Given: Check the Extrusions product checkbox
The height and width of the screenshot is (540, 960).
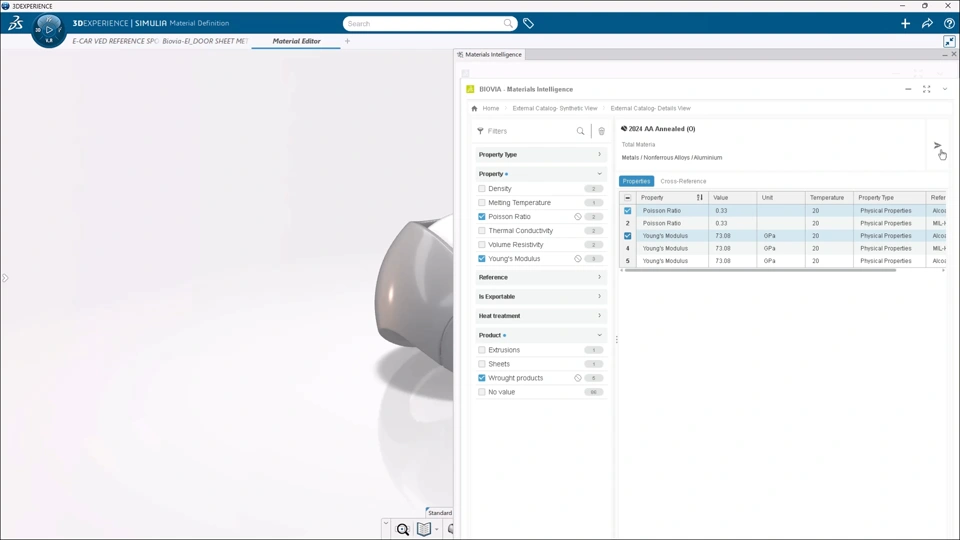Looking at the screenshot, I should coord(482,350).
